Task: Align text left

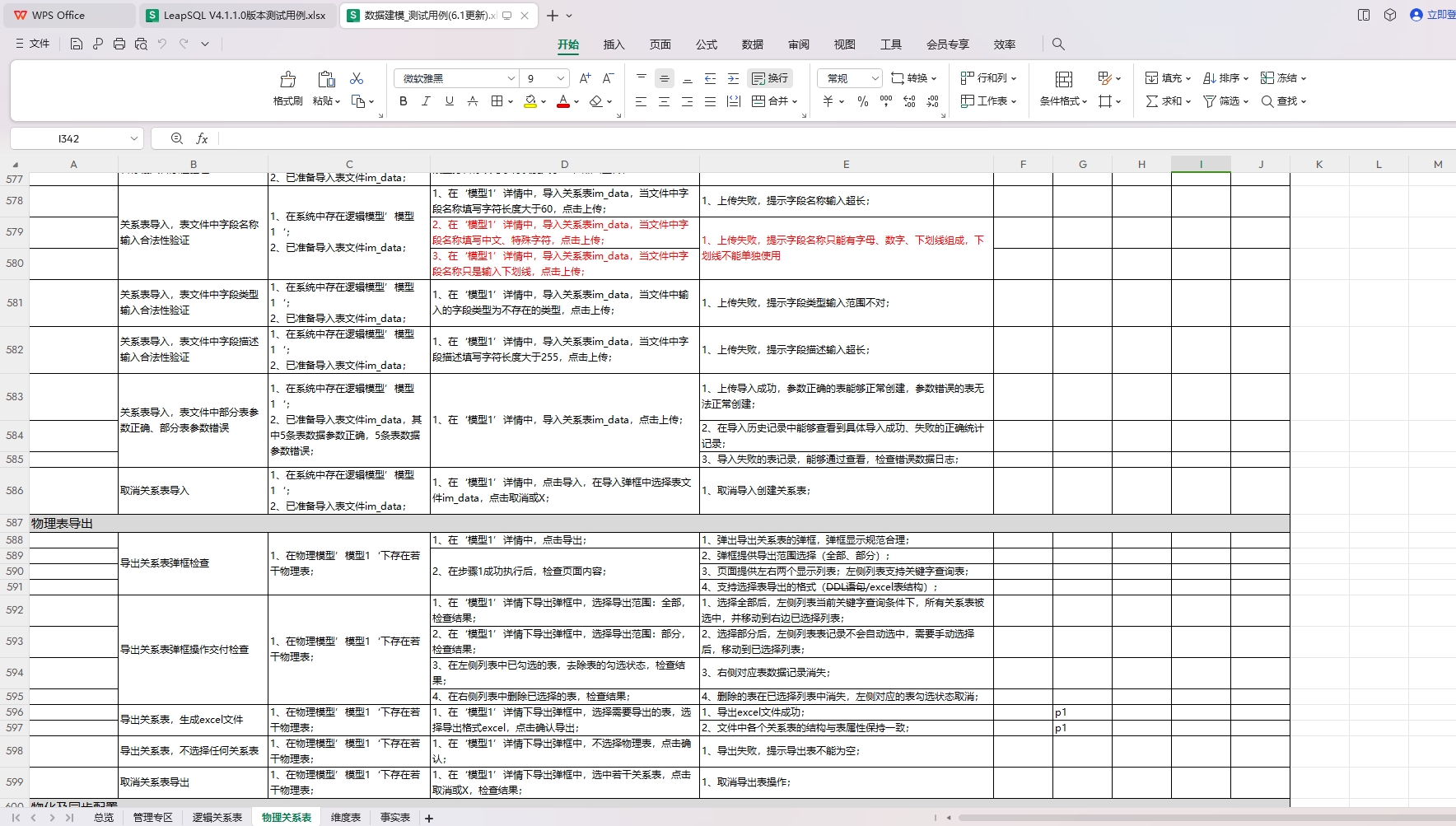Action: [x=642, y=101]
